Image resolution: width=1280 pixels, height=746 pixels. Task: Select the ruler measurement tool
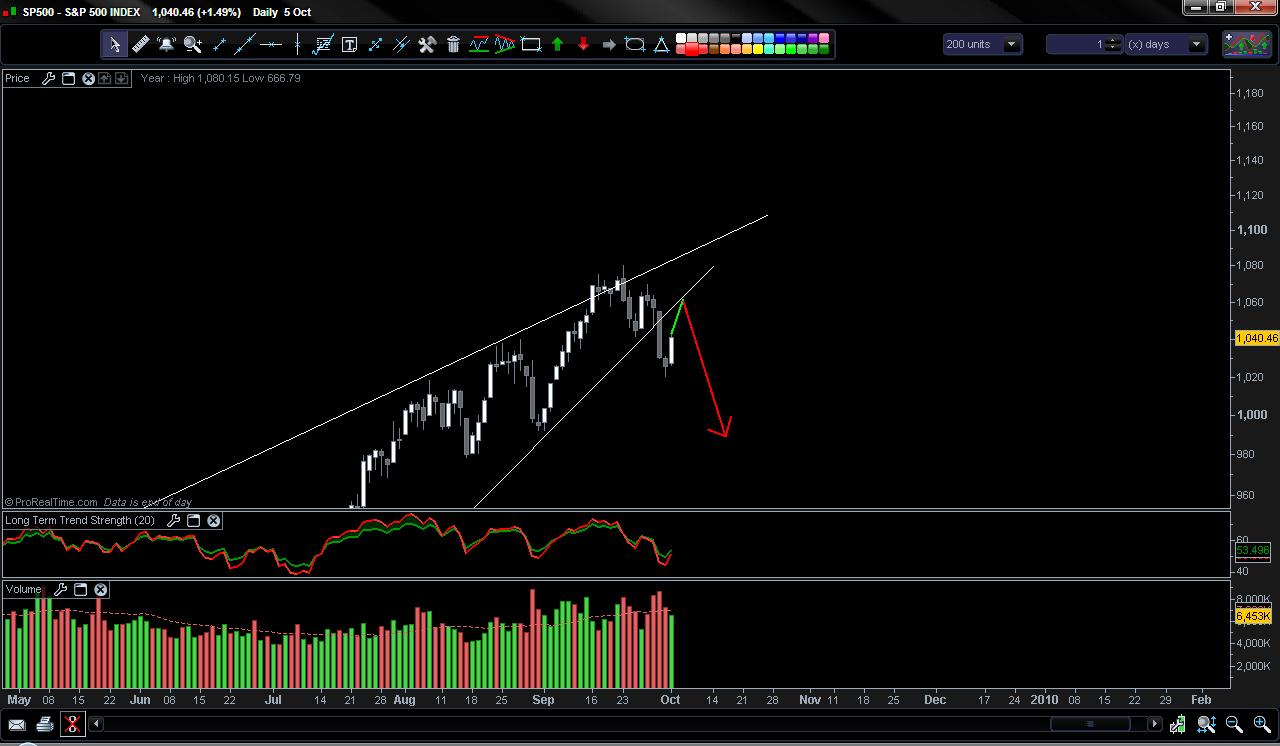tap(140, 44)
